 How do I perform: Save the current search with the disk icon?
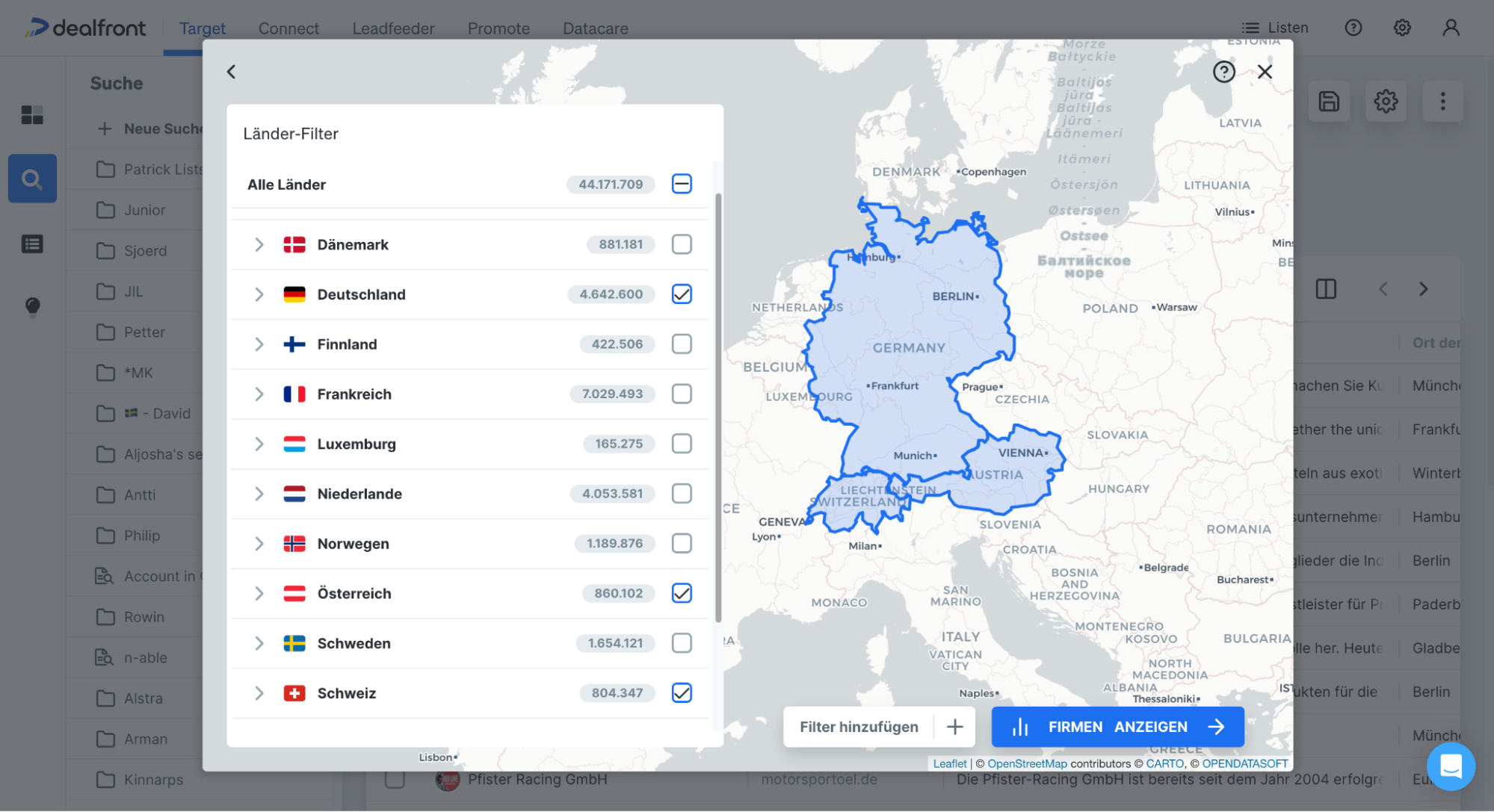point(1329,102)
